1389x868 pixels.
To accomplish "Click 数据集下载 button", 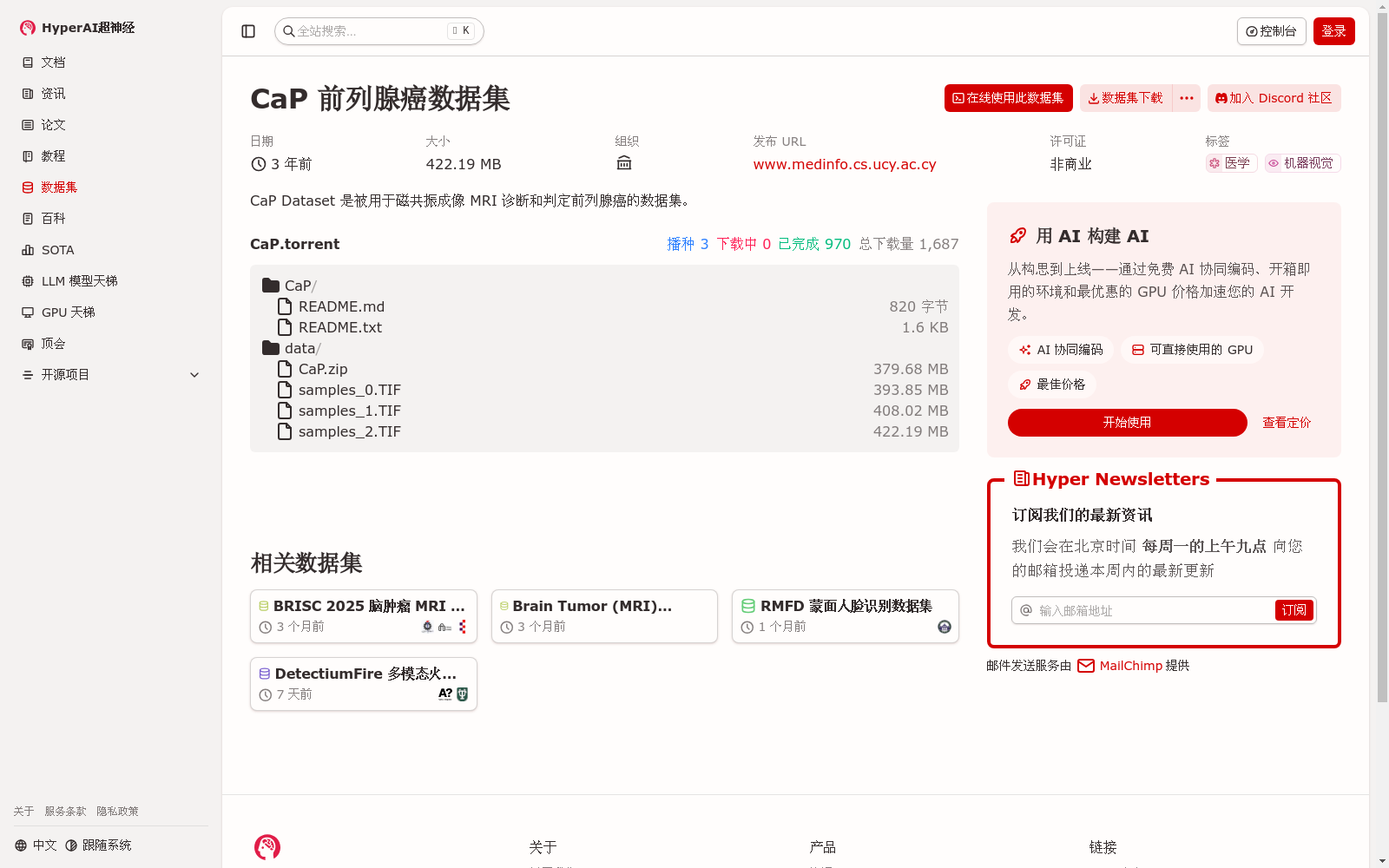I will pyautogui.click(x=1126, y=98).
